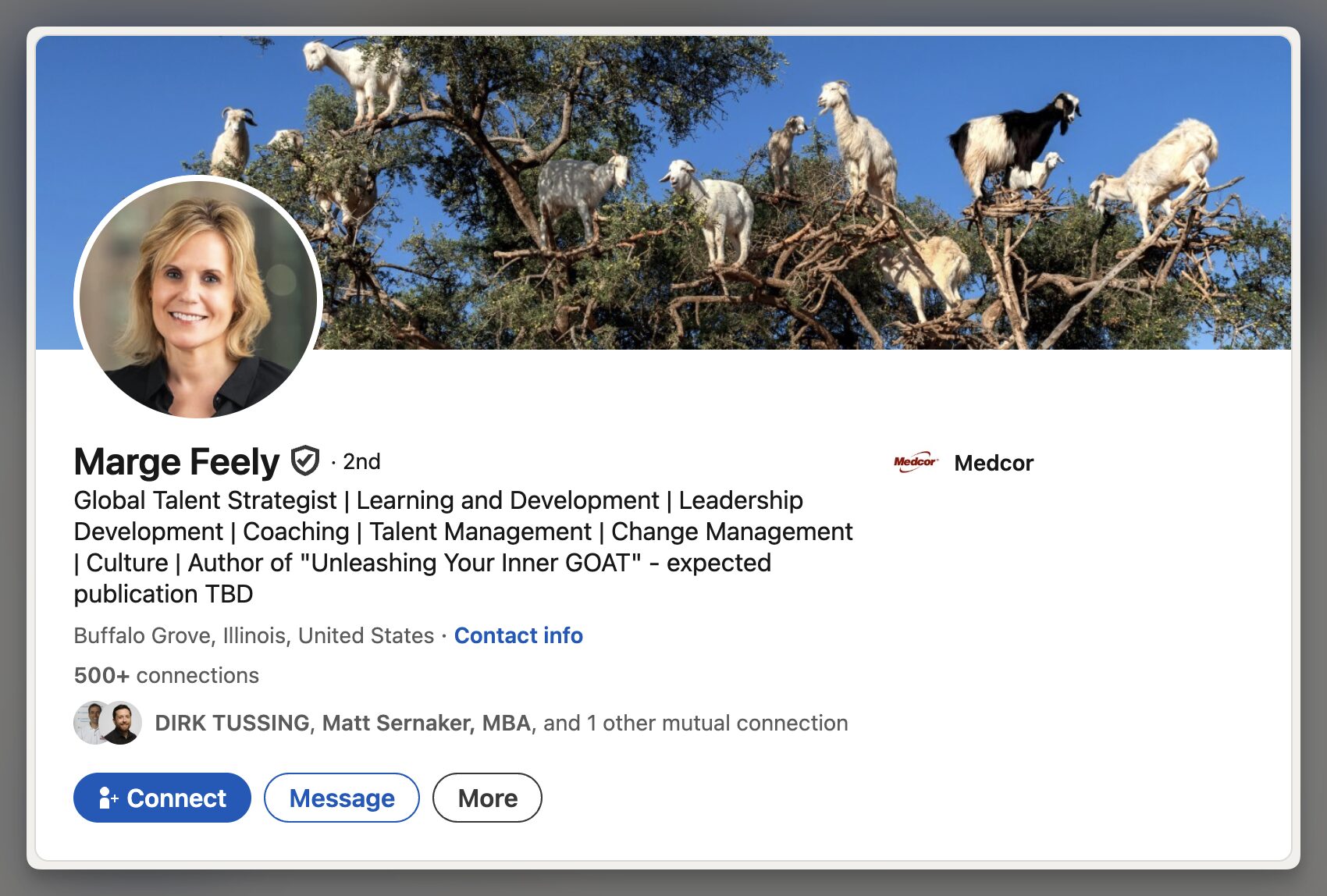This screenshot has width=1327, height=896.
Task: Expand the mutual connections list
Action: click(x=500, y=724)
